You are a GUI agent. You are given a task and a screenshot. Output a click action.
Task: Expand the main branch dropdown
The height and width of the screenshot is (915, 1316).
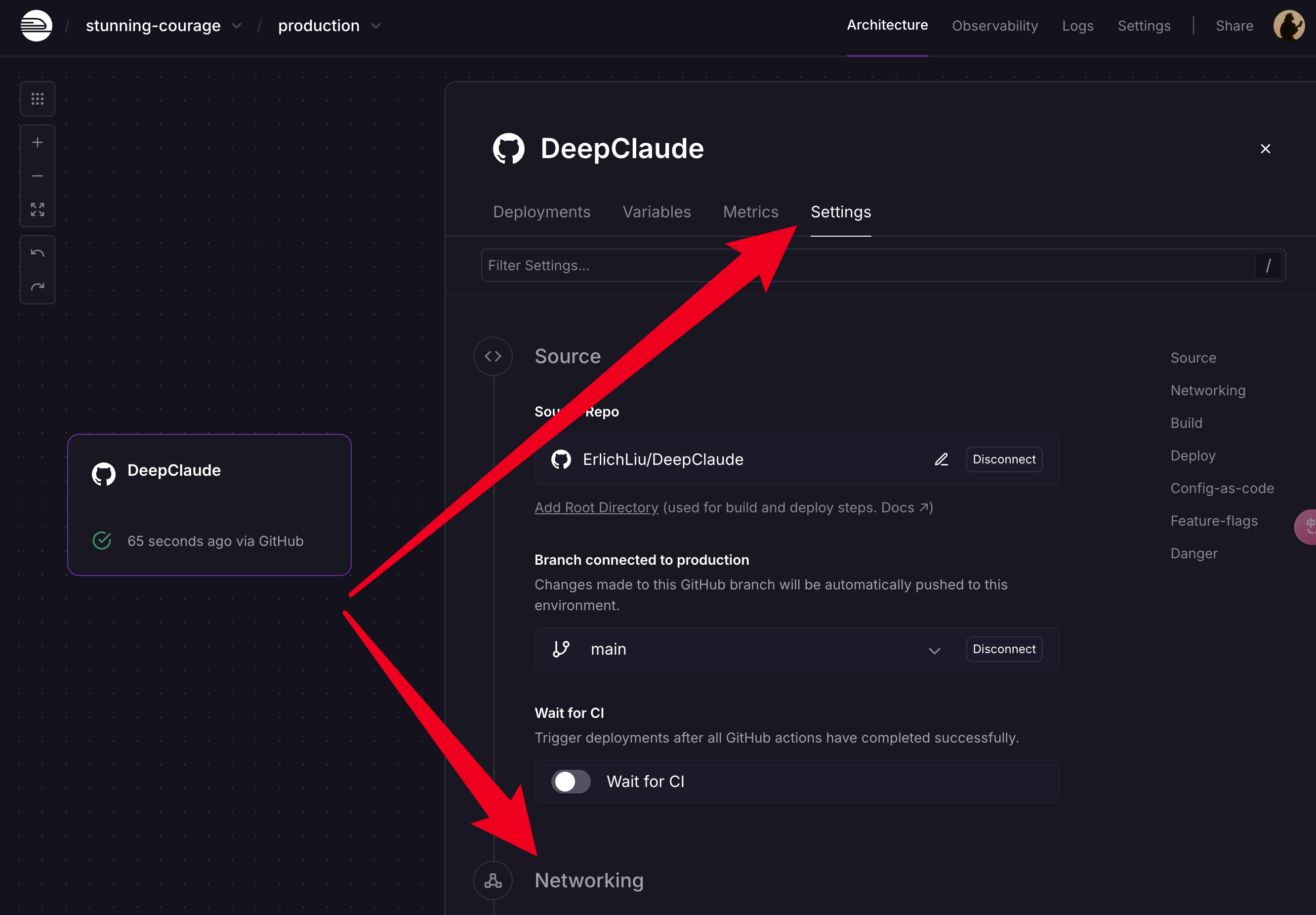click(x=934, y=650)
